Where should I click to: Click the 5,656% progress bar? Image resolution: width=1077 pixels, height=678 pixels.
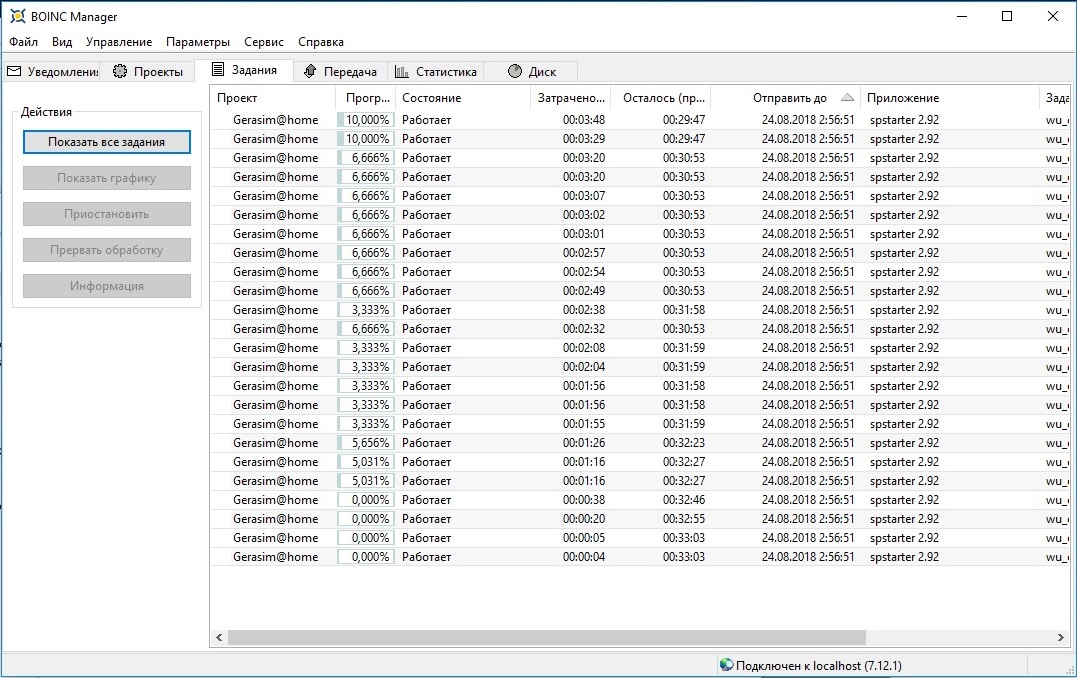tap(366, 443)
